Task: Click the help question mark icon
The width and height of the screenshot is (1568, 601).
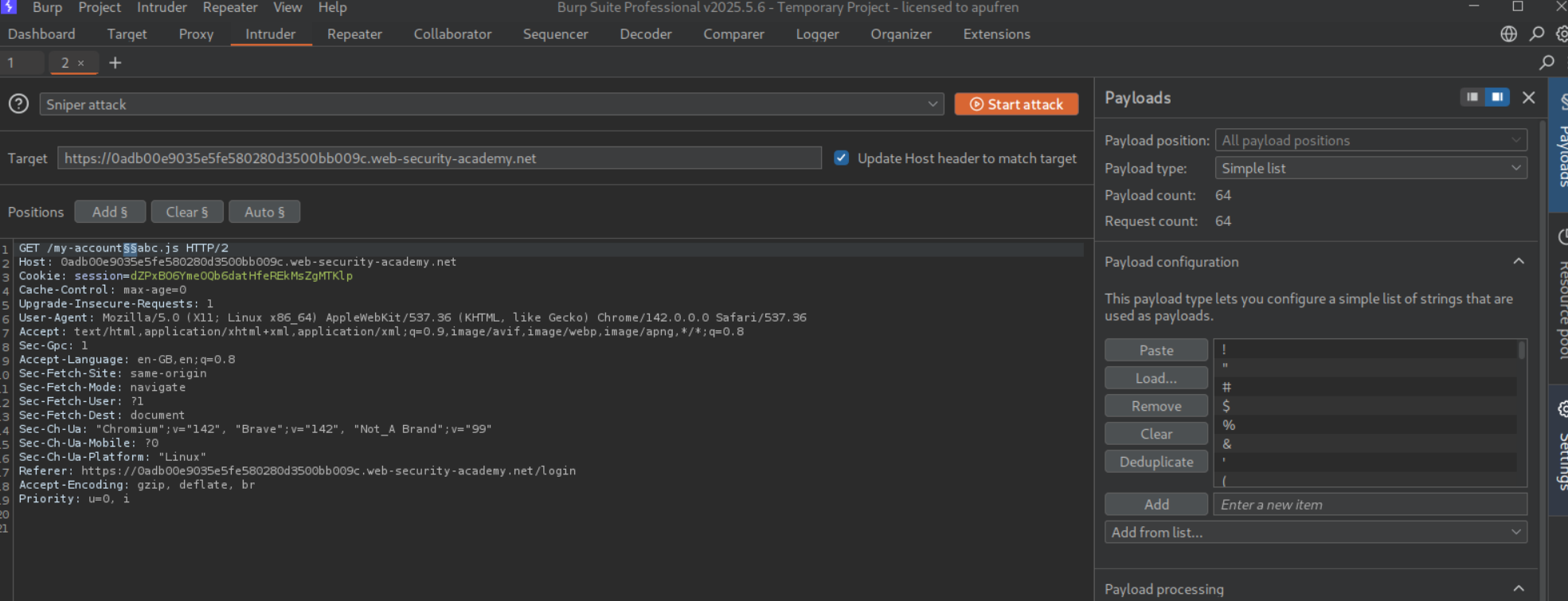Action: [x=18, y=104]
